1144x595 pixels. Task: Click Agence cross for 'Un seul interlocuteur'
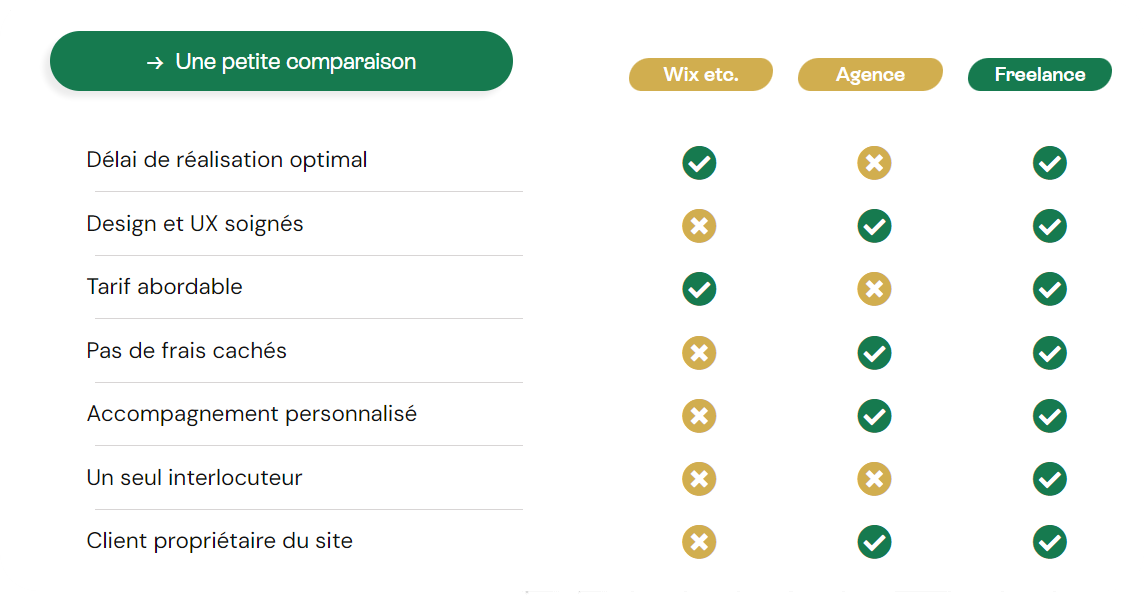coord(874,479)
